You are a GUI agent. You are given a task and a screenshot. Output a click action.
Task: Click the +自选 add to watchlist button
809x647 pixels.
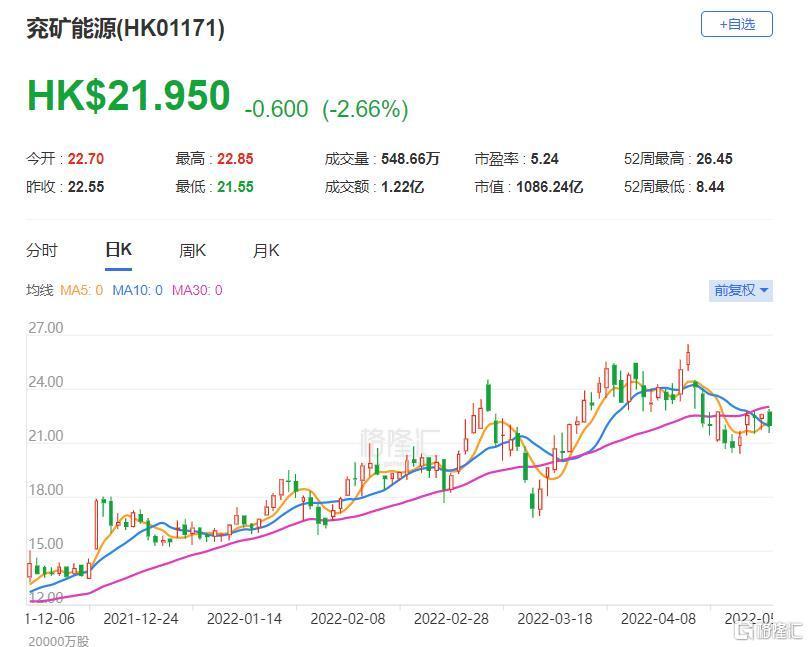[x=736, y=24]
